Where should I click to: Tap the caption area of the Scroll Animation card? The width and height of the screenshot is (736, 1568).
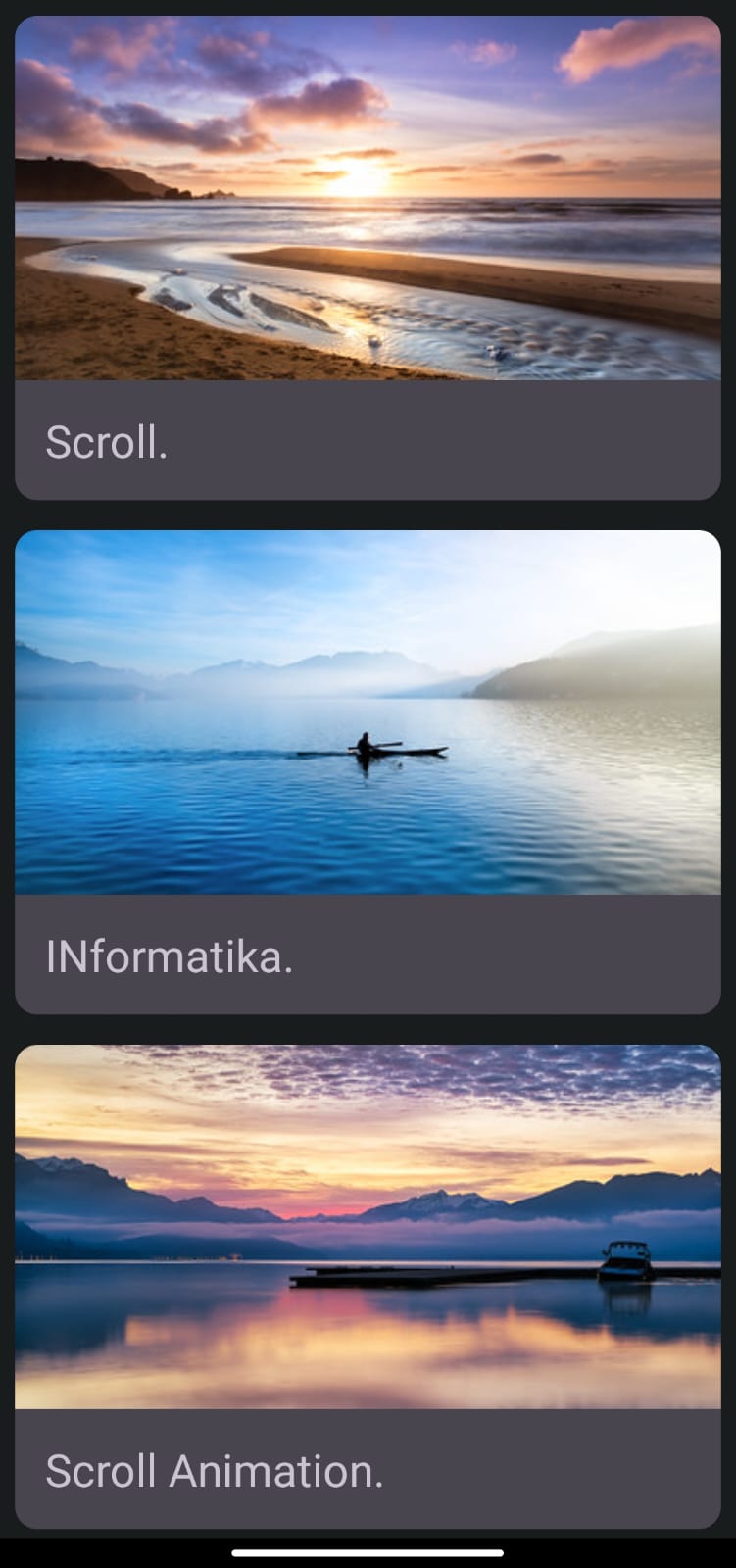[368, 1469]
